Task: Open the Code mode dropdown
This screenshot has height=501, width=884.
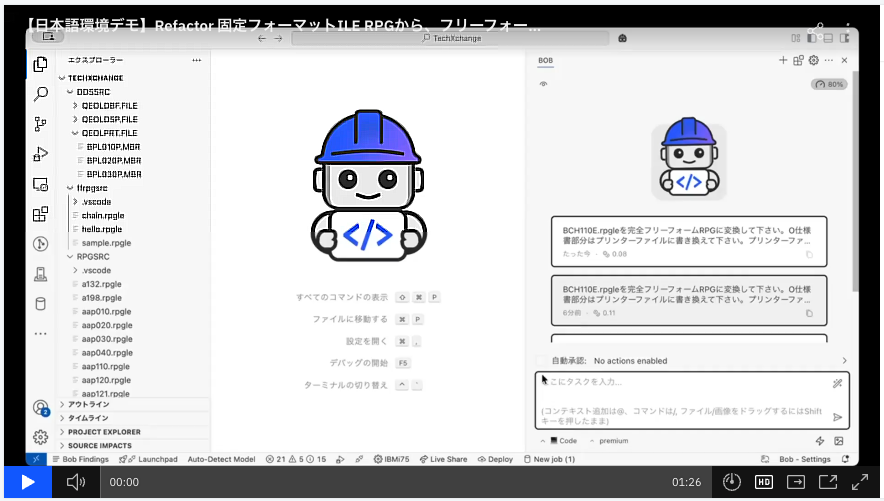Action: [559, 441]
